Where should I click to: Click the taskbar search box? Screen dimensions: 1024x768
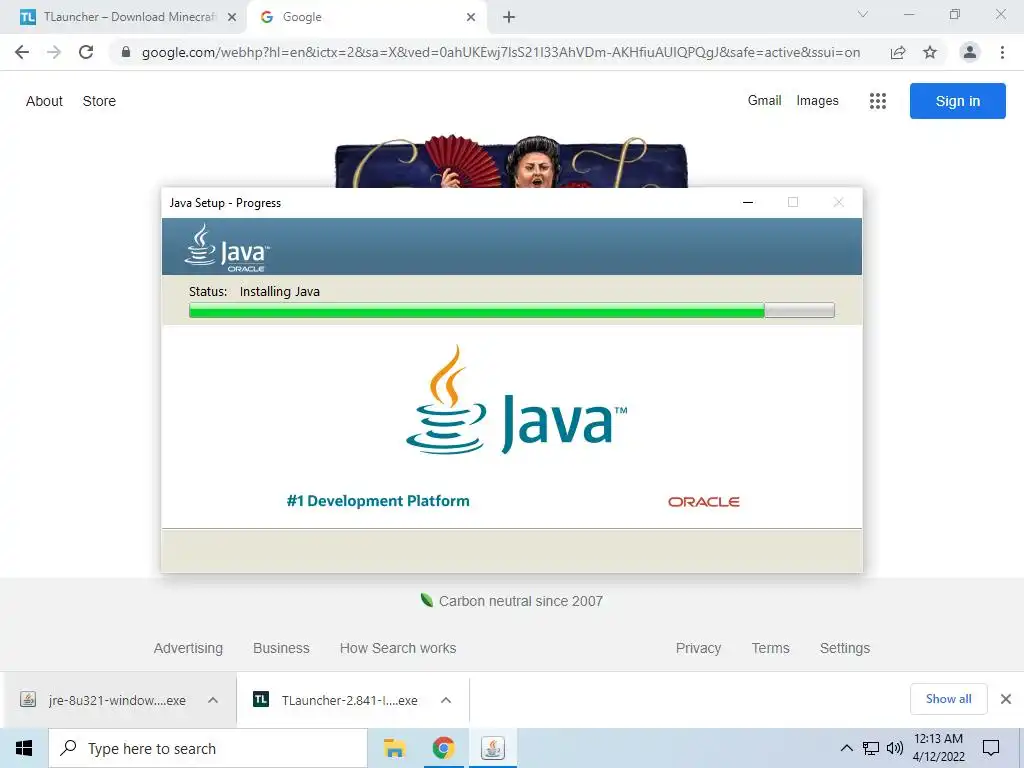coord(208,748)
